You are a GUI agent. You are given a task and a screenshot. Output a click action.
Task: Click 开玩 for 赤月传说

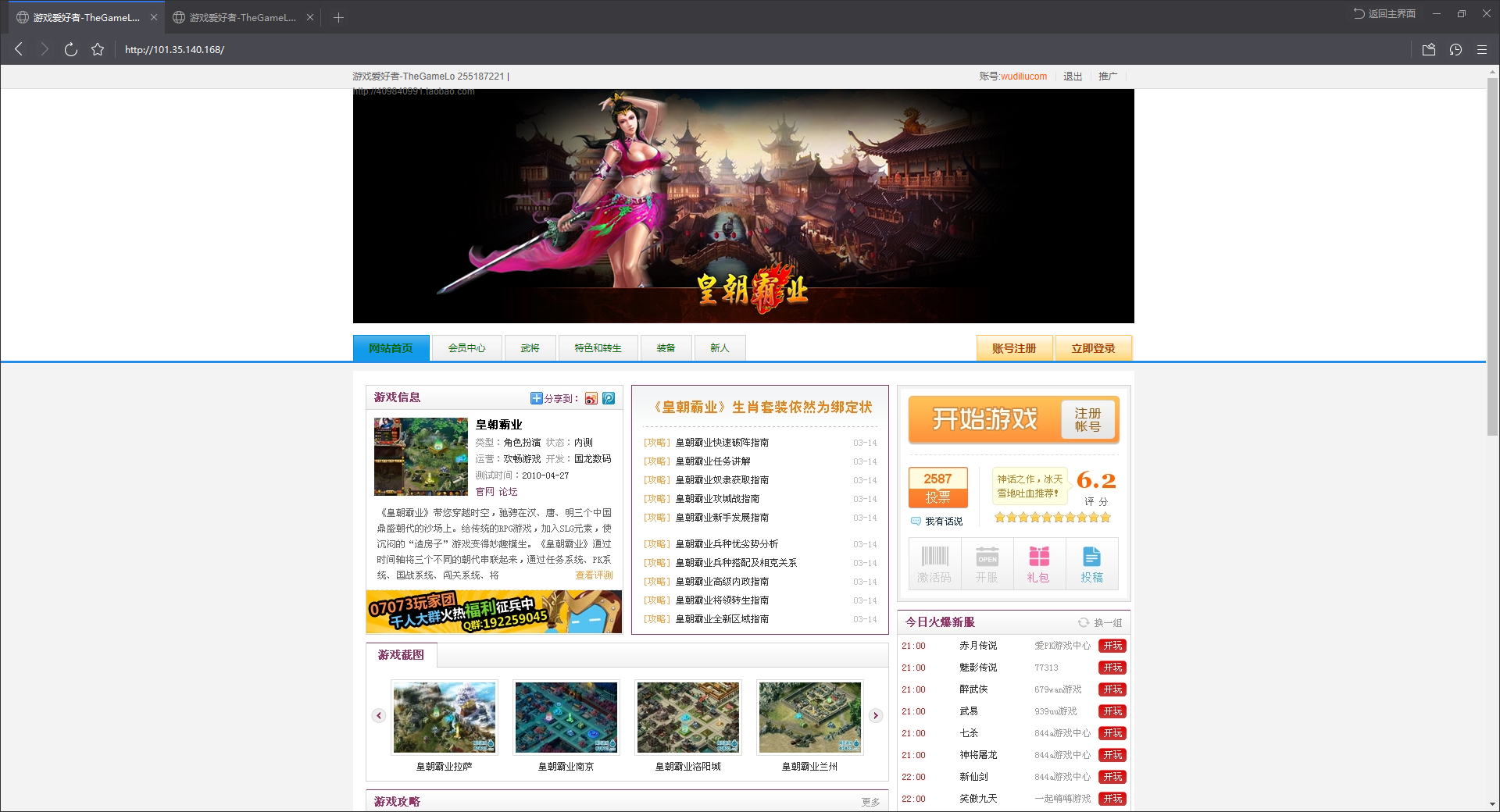tap(1112, 646)
